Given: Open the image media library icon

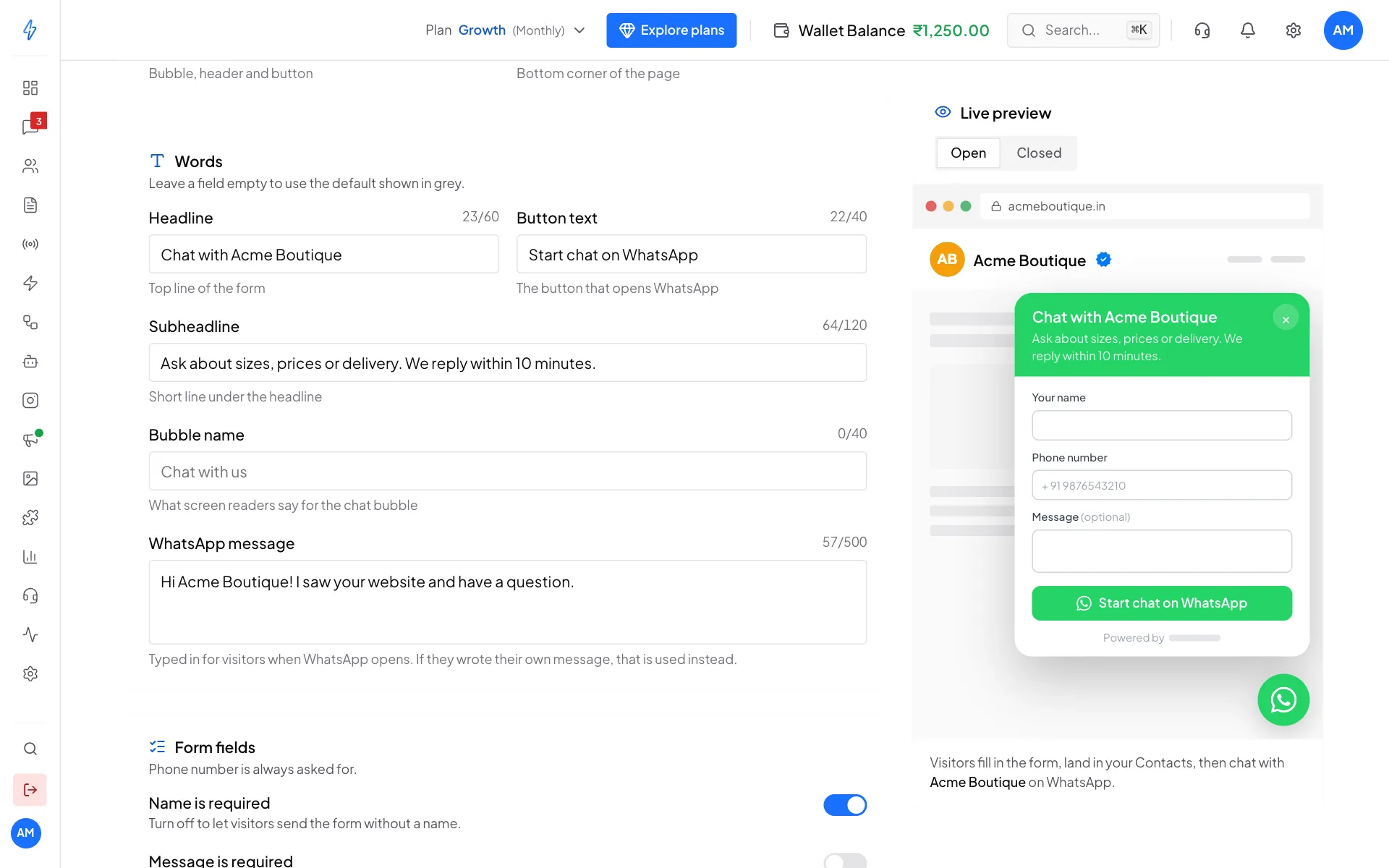Looking at the screenshot, I should [x=30, y=478].
